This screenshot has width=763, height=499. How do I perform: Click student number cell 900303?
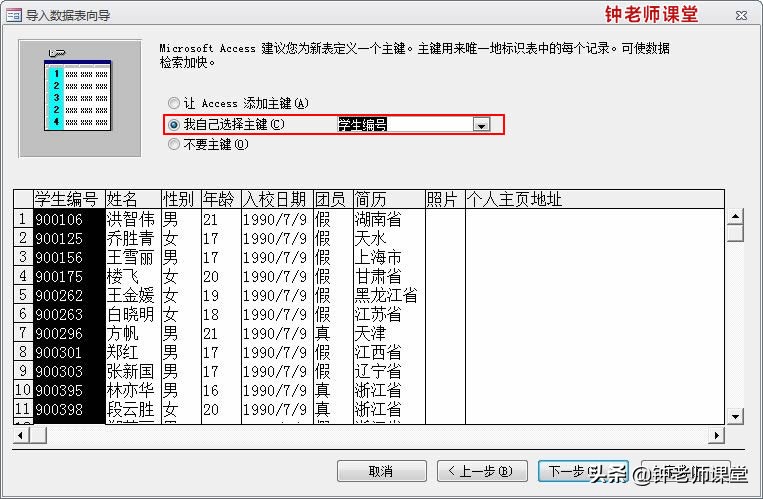click(x=69, y=371)
